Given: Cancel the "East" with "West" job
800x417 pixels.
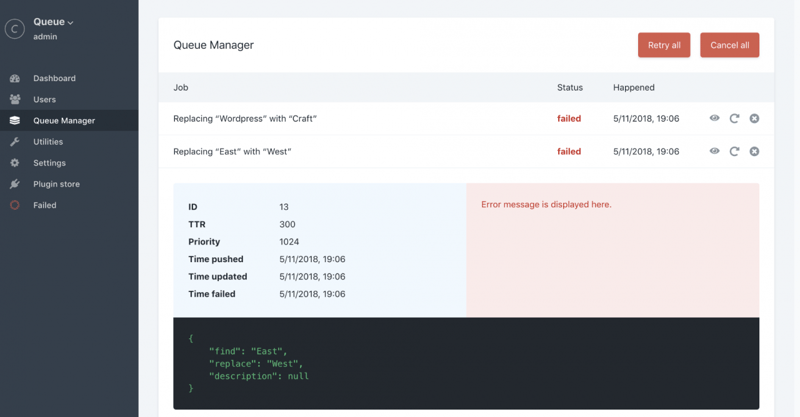Looking at the screenshot, I should tap(754, 151).
